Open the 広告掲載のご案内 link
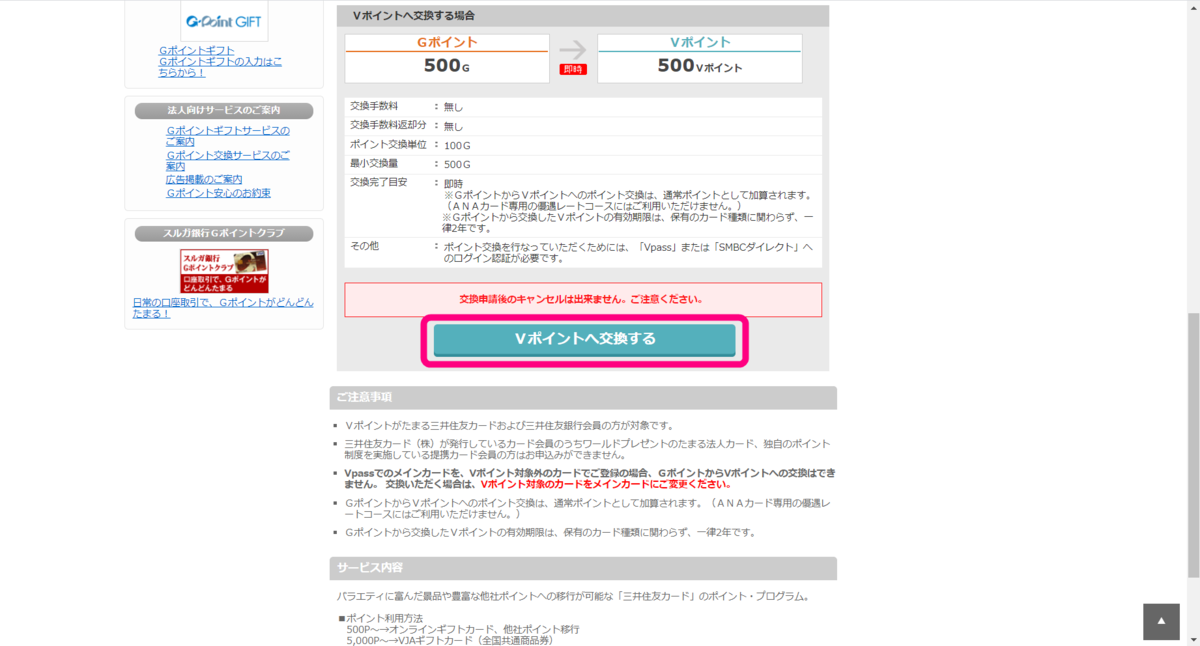 coord(204,179)
